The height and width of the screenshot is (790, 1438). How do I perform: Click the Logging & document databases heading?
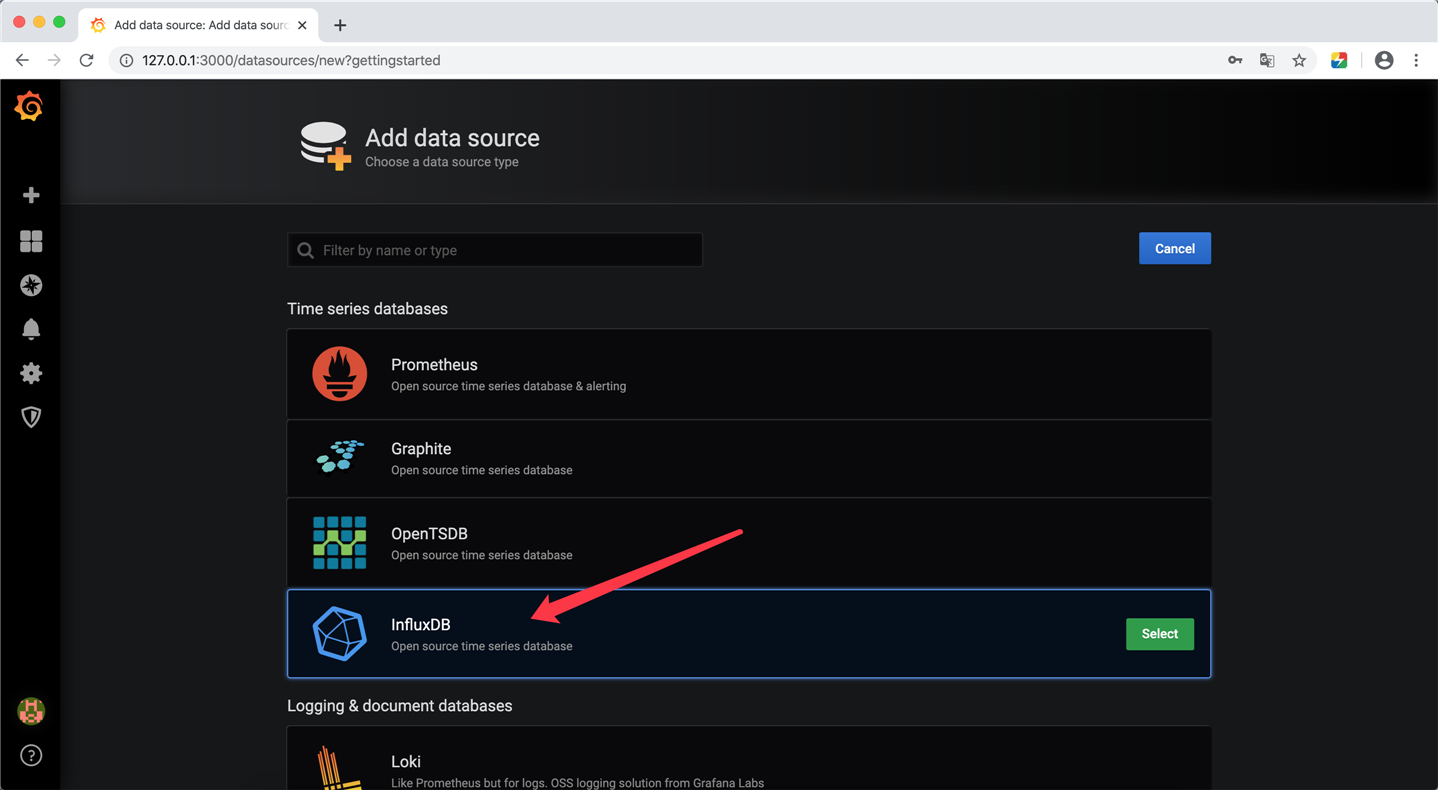pos(399,706)
